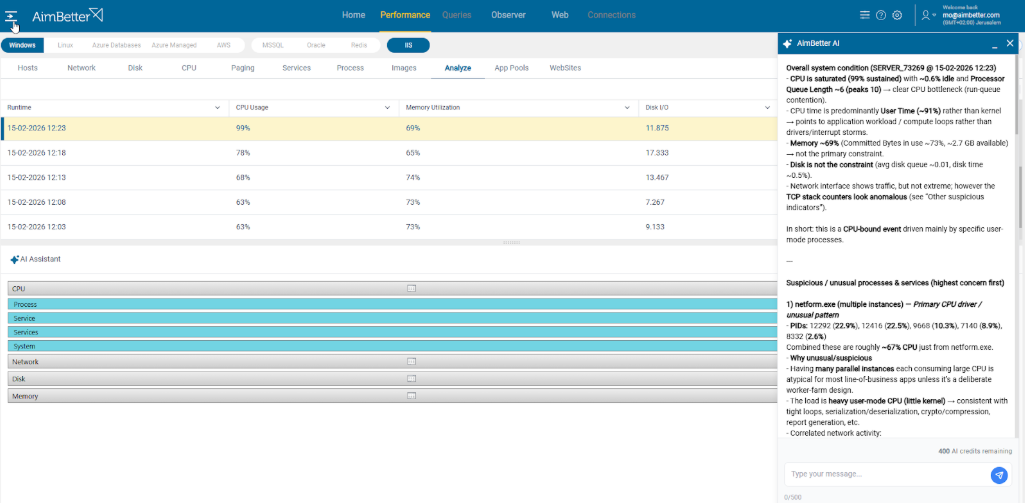Screen dimensions: 1025x503
Task: Click the AimBetter logo
Action: pyautogui.click(x=67, y=15)
